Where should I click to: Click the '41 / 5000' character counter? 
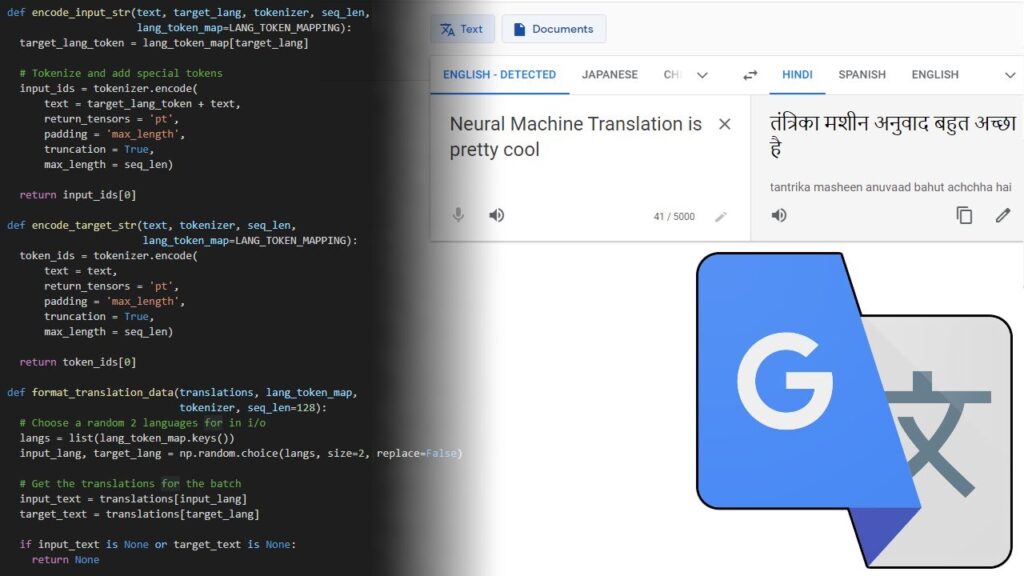point(674,217)
